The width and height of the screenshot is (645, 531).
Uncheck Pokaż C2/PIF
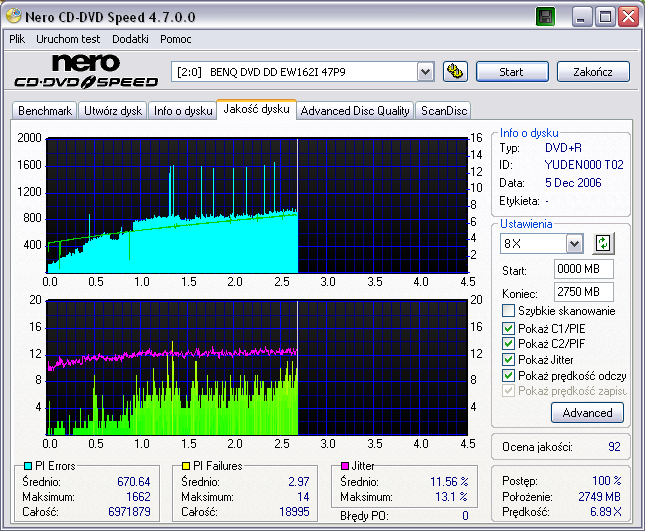click(x=508, y=343)
